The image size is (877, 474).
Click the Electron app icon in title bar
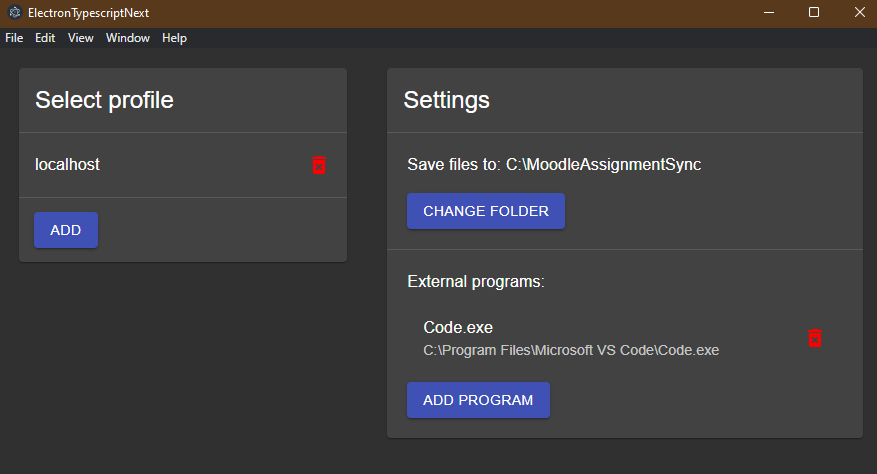click(15, 12)
